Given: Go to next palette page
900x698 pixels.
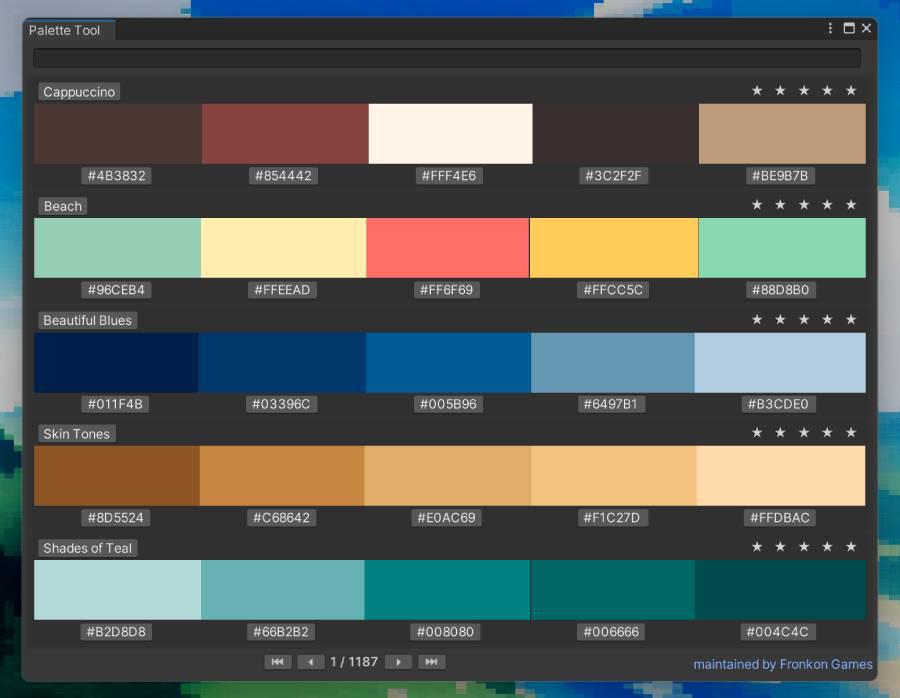Looking at the screenshot, I should point(398,662).
